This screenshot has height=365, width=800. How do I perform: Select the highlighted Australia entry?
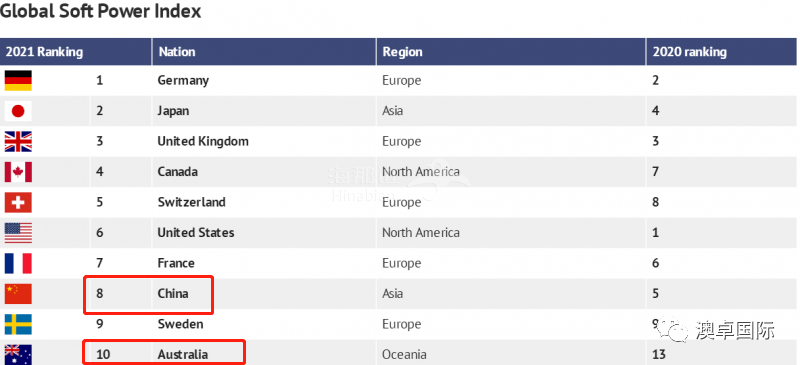[164, 353]
